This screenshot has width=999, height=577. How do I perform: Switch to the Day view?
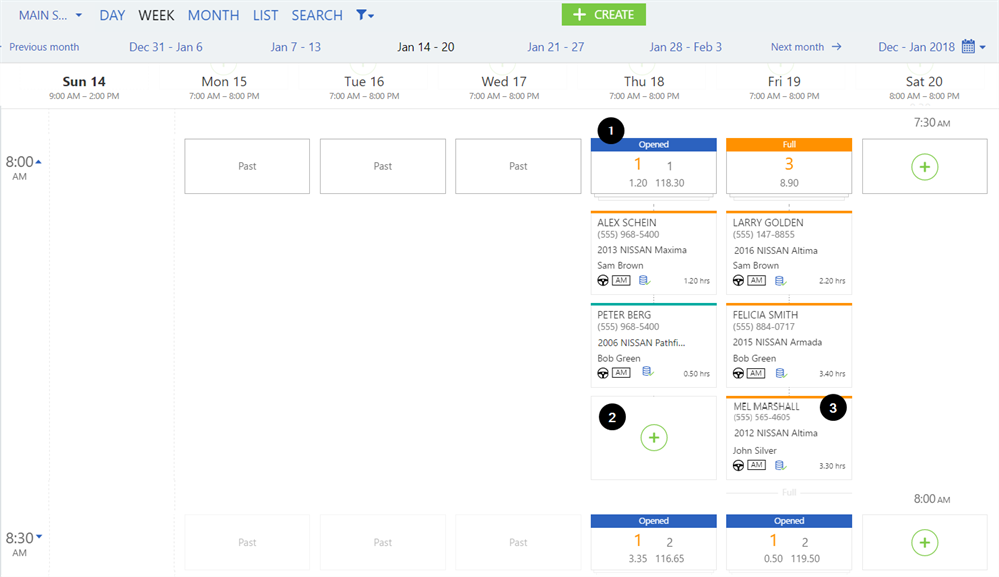(x=112, y=16)
